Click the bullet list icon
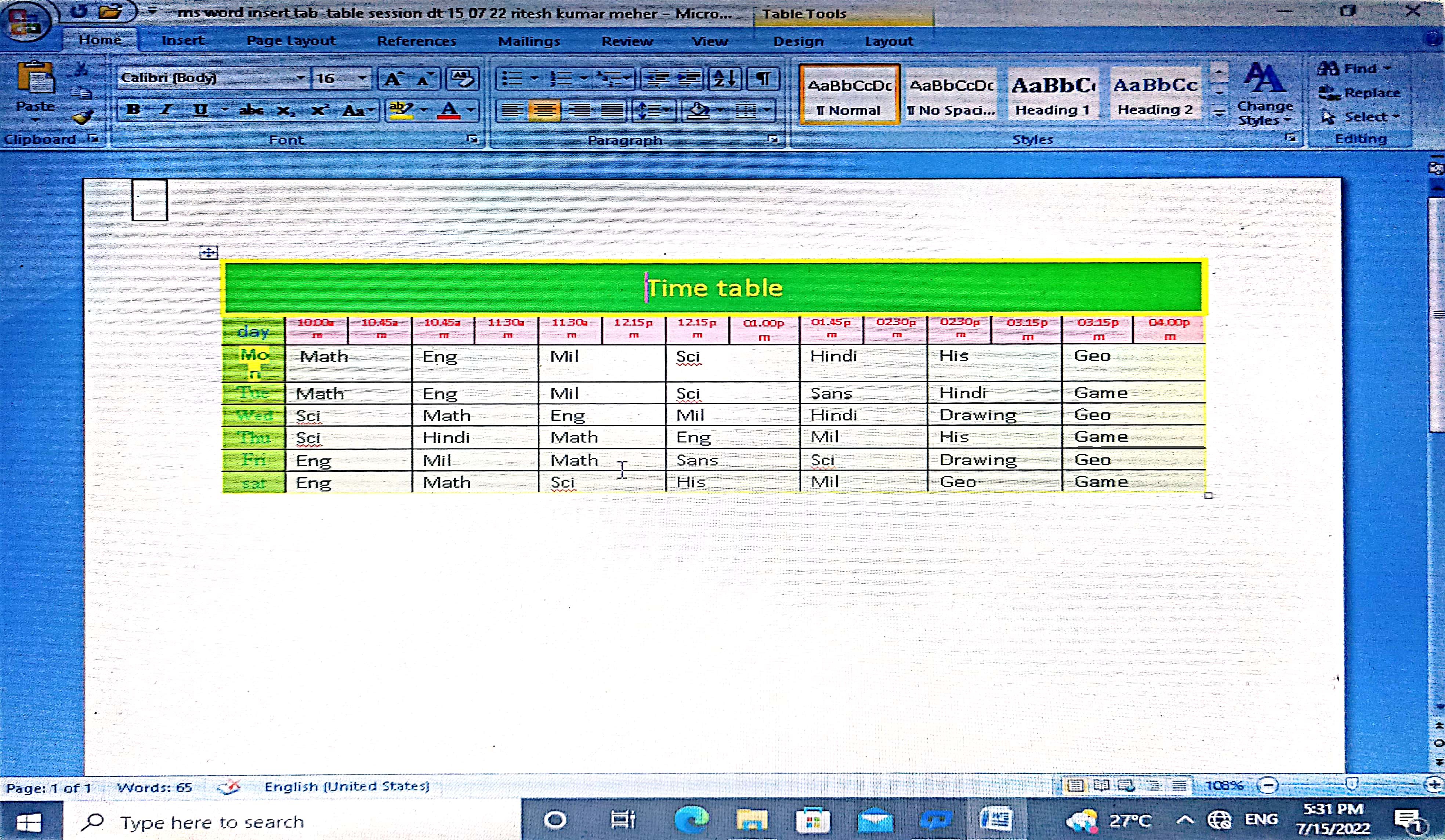Image resolution: width=1445 pixels, height=840 pixels. tap(512, 79)
